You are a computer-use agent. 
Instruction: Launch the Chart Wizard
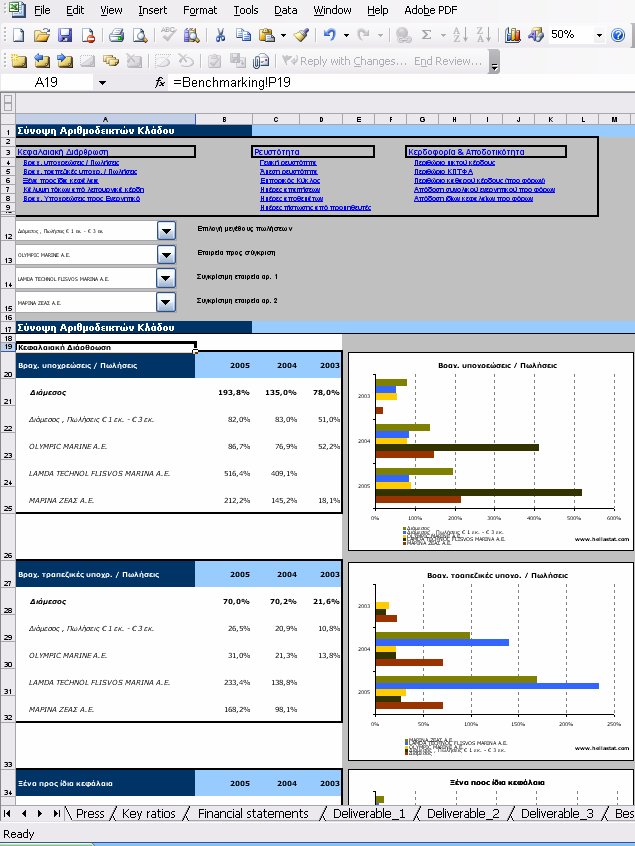click(x=513, y=35)
